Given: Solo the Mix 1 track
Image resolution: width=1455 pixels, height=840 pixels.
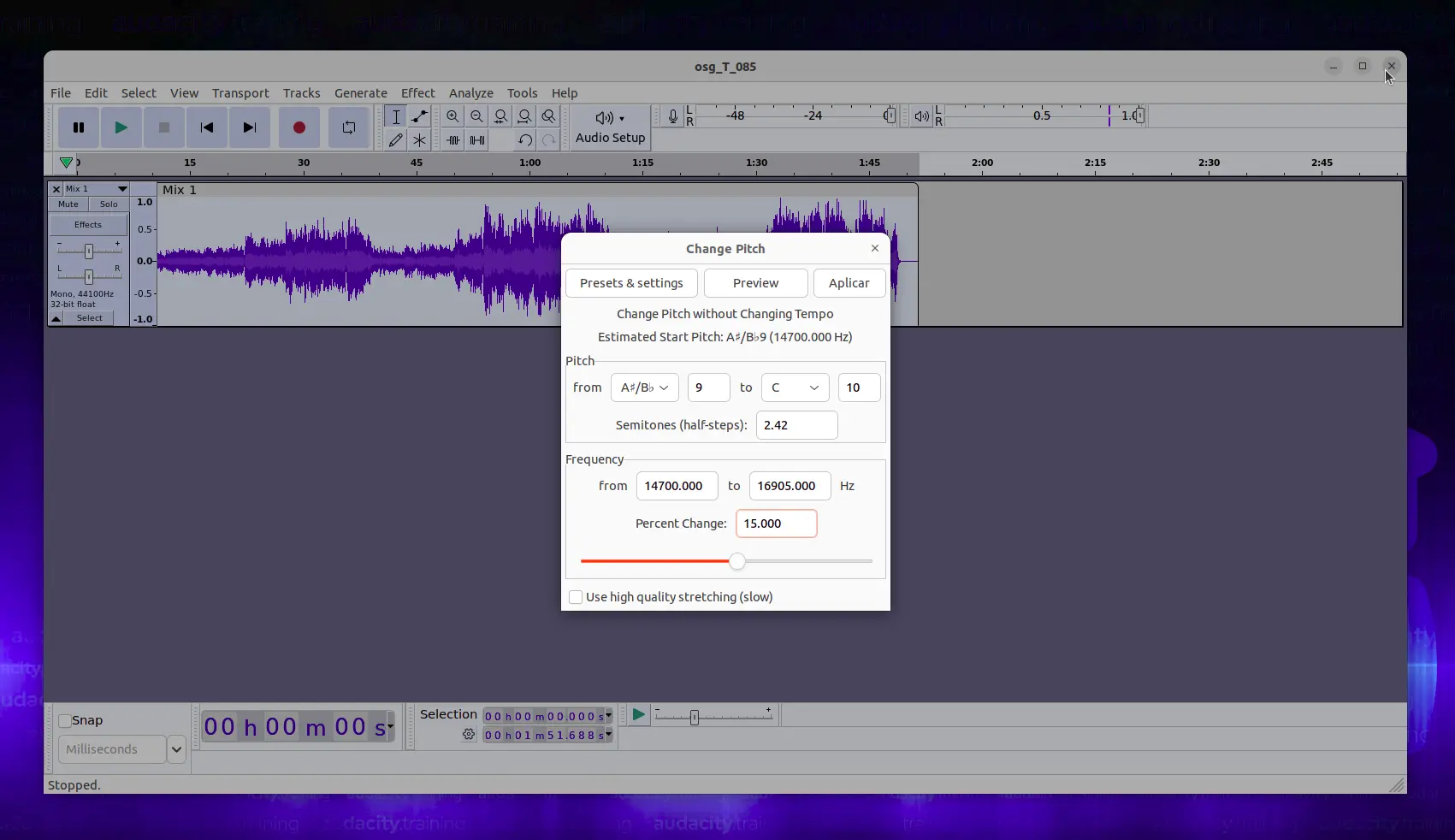Looking at the screenshot, I should pyautogui.click(x=109, y=204).
